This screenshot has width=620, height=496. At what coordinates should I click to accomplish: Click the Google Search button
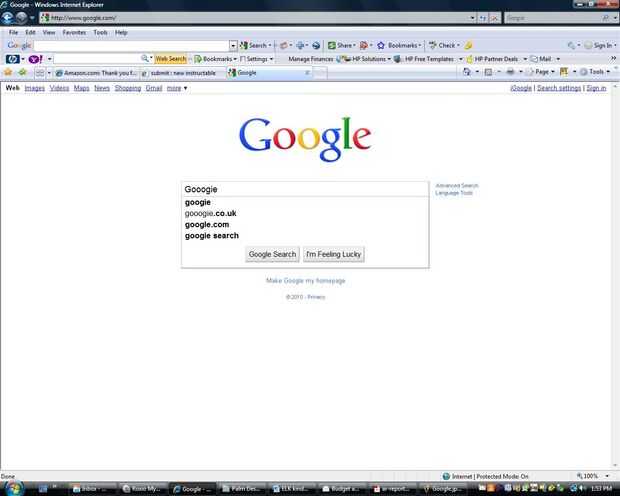click(272, 254)
